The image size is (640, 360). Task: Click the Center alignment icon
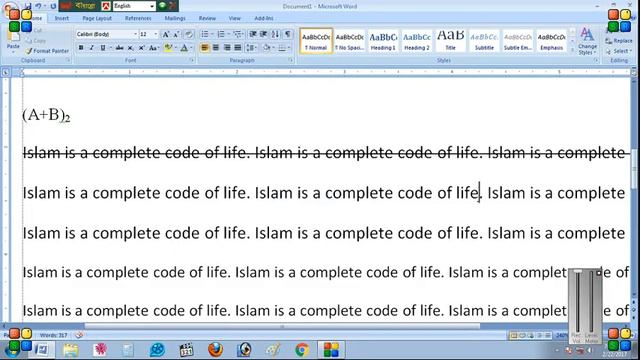click(216, 48)
